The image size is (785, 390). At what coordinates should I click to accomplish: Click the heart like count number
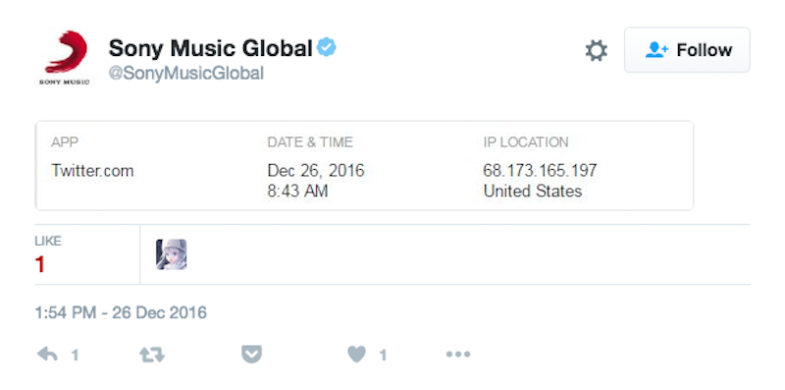tap(383, 355)
